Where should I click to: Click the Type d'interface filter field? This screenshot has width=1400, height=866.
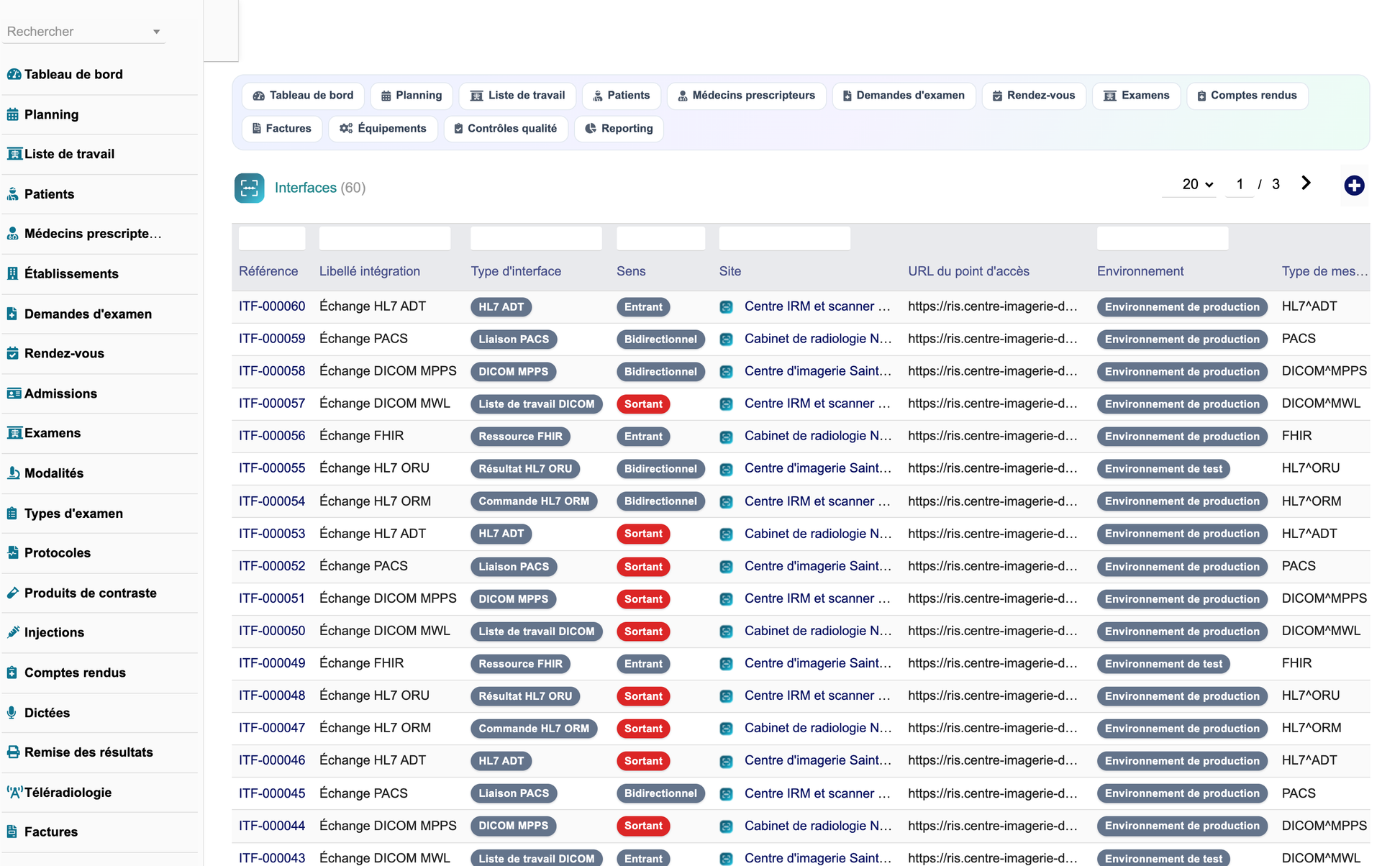coord(537,239)
